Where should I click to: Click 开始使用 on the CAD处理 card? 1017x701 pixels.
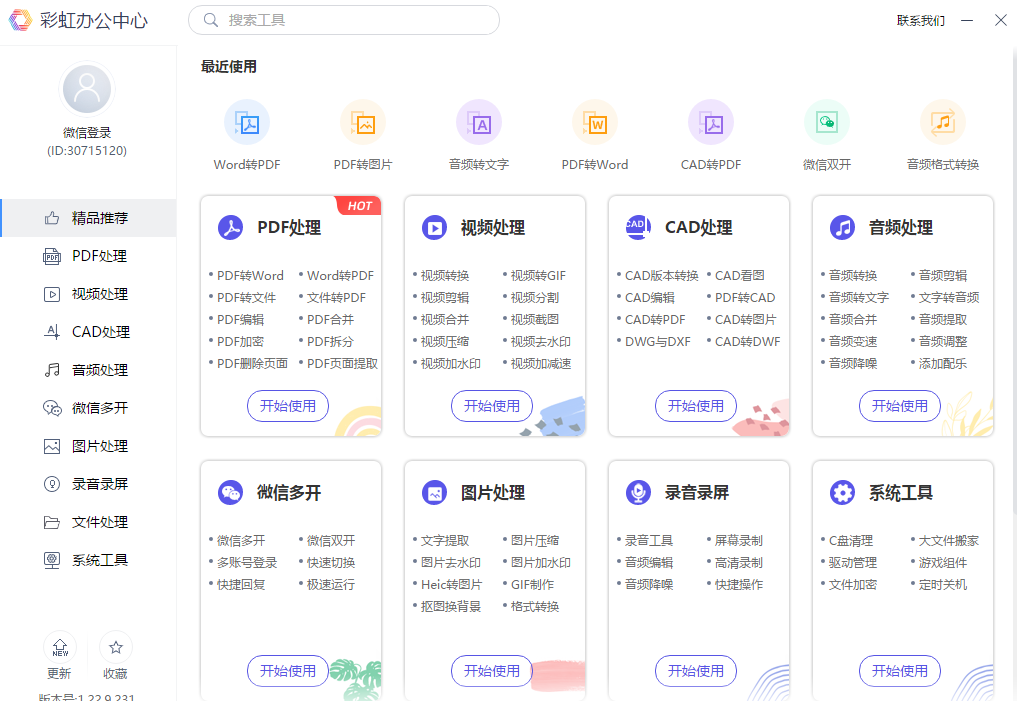(696, 406)
